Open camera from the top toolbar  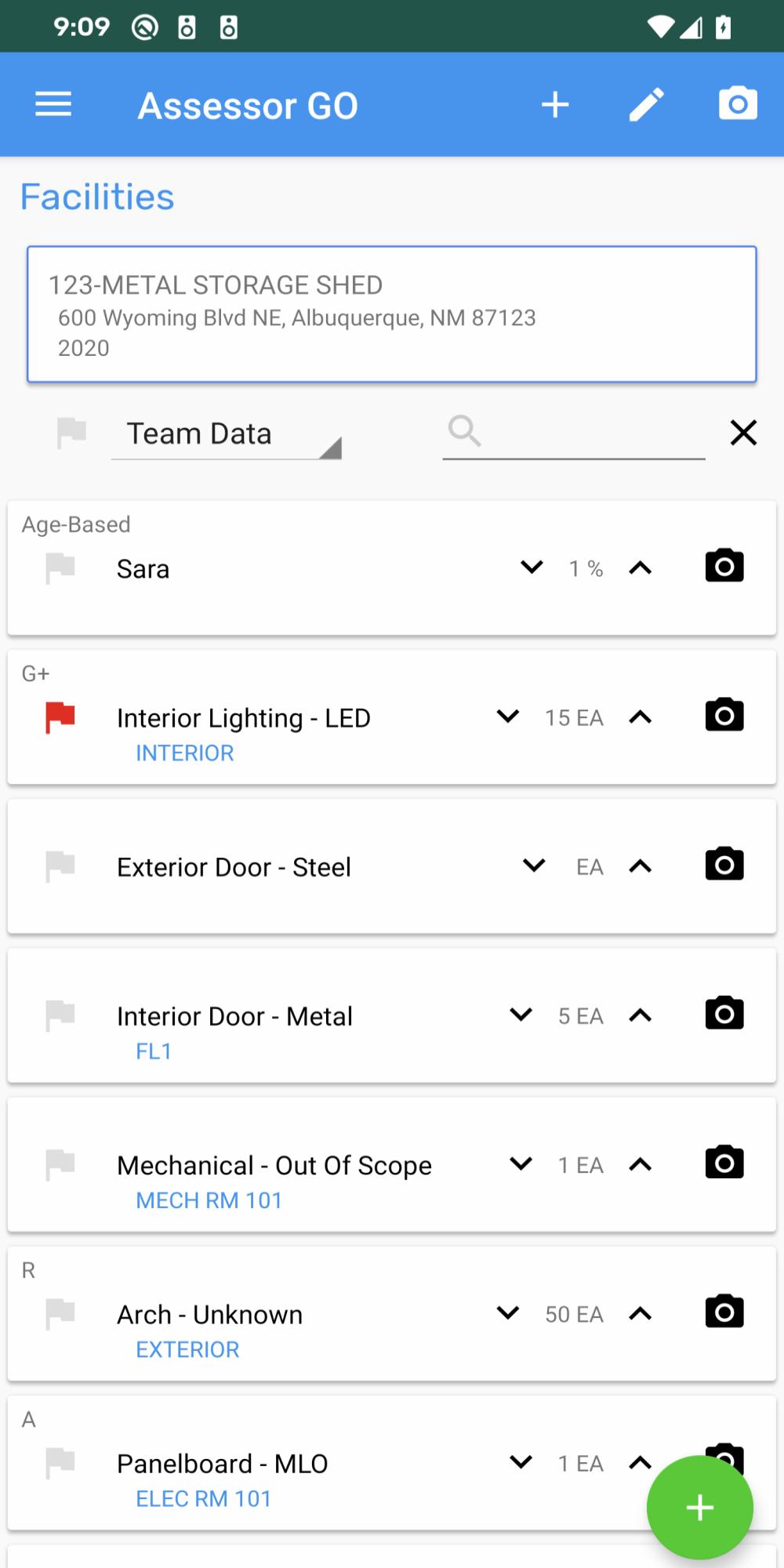coord(738,103)
